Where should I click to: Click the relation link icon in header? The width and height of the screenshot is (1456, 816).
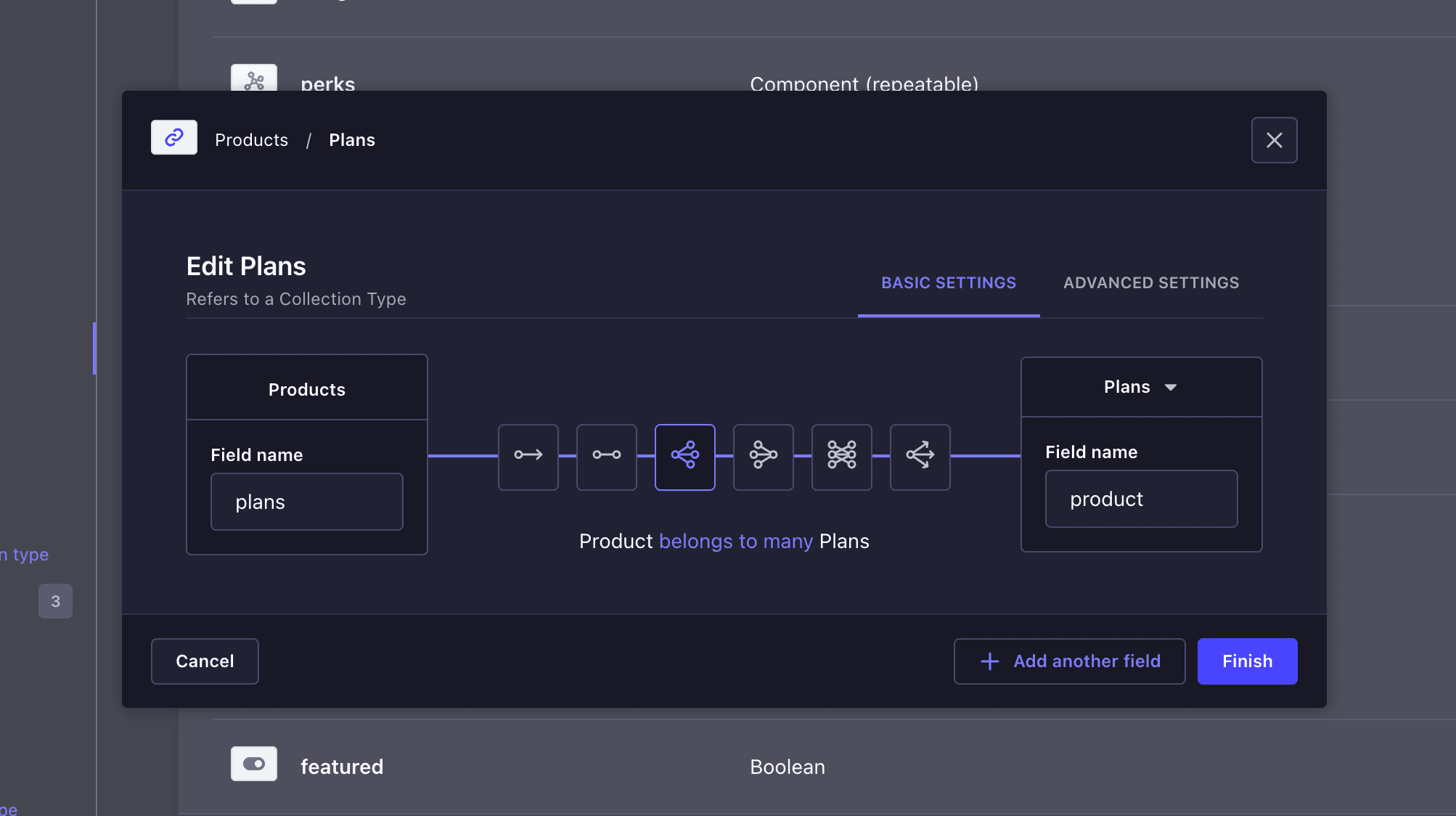coord(174,137)
